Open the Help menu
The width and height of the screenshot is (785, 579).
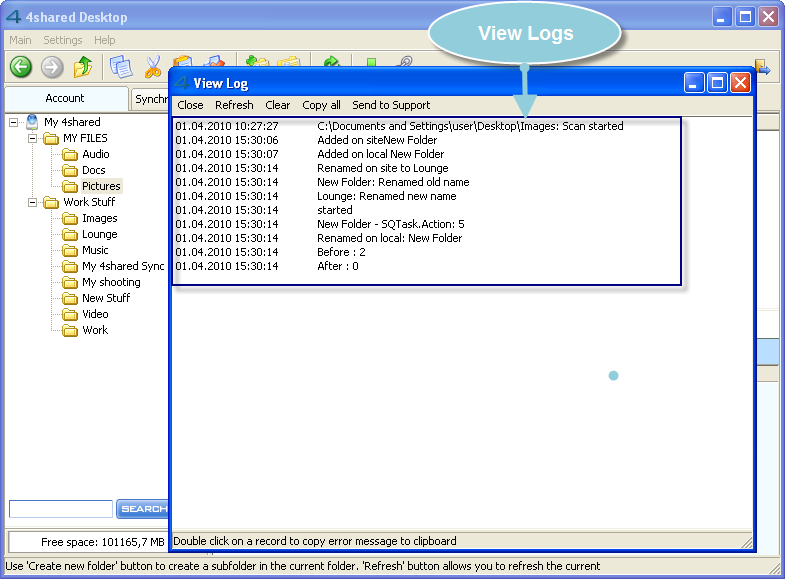105,40
